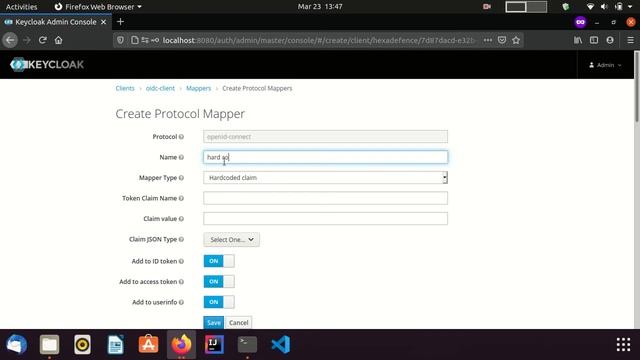Click the Protocol help tooltip icon
Viewport: 640px width, 360px height.
click(x=181, y=137)
